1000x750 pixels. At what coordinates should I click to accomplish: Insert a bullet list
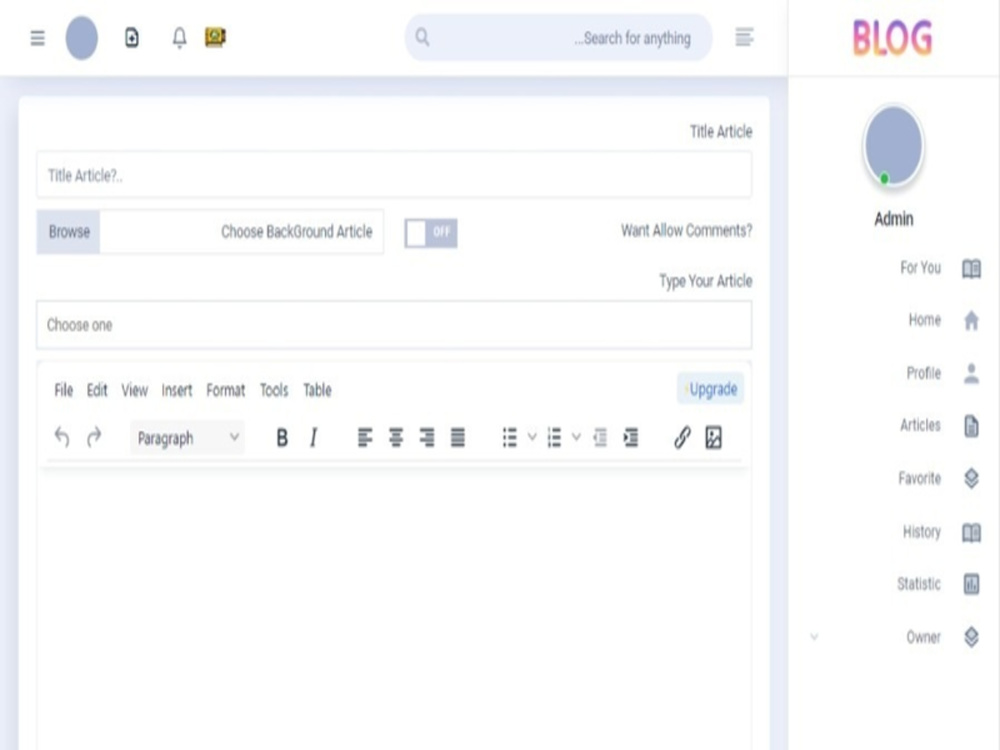[x=510, y=438]
